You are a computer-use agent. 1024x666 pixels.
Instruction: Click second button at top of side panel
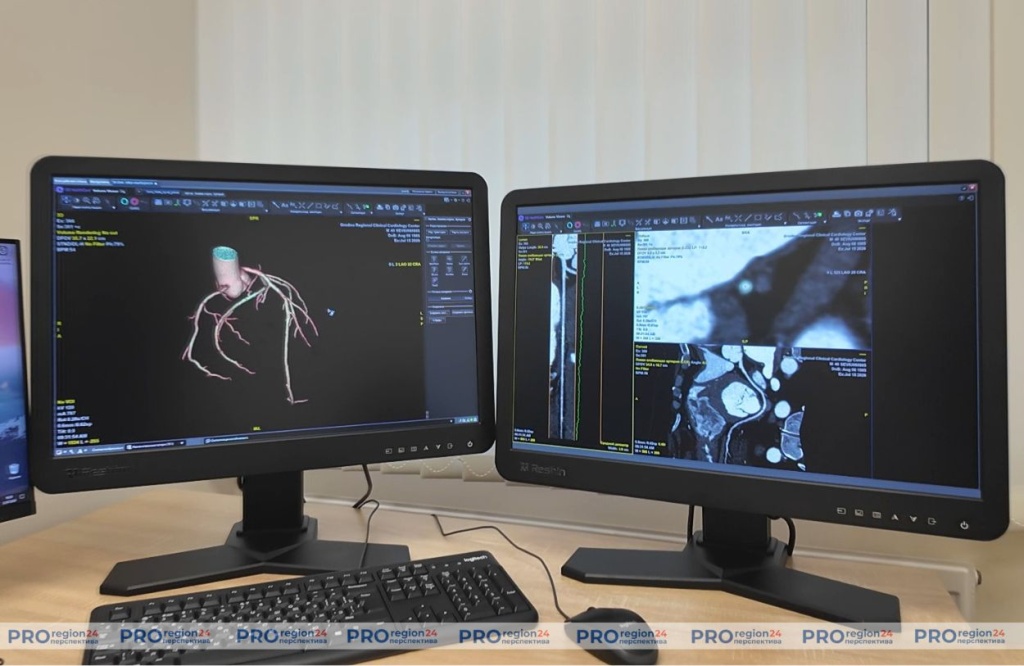point(460,232)
